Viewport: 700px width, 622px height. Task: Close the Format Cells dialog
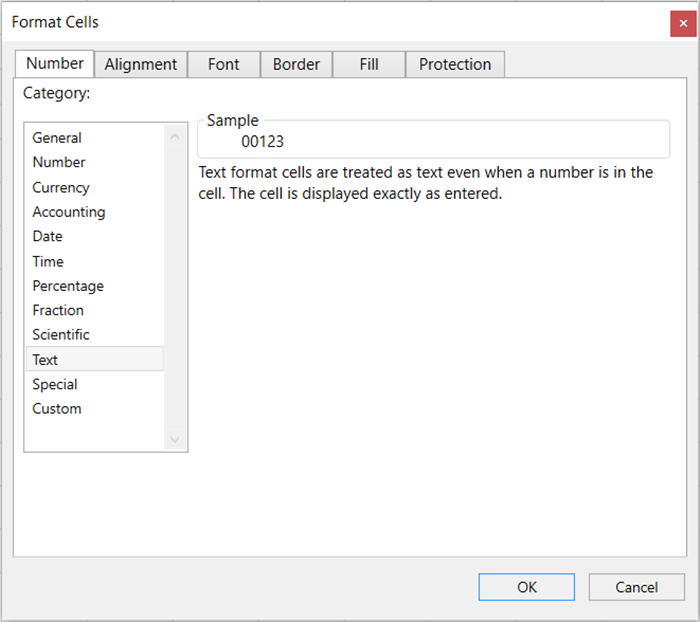point(683,23)
